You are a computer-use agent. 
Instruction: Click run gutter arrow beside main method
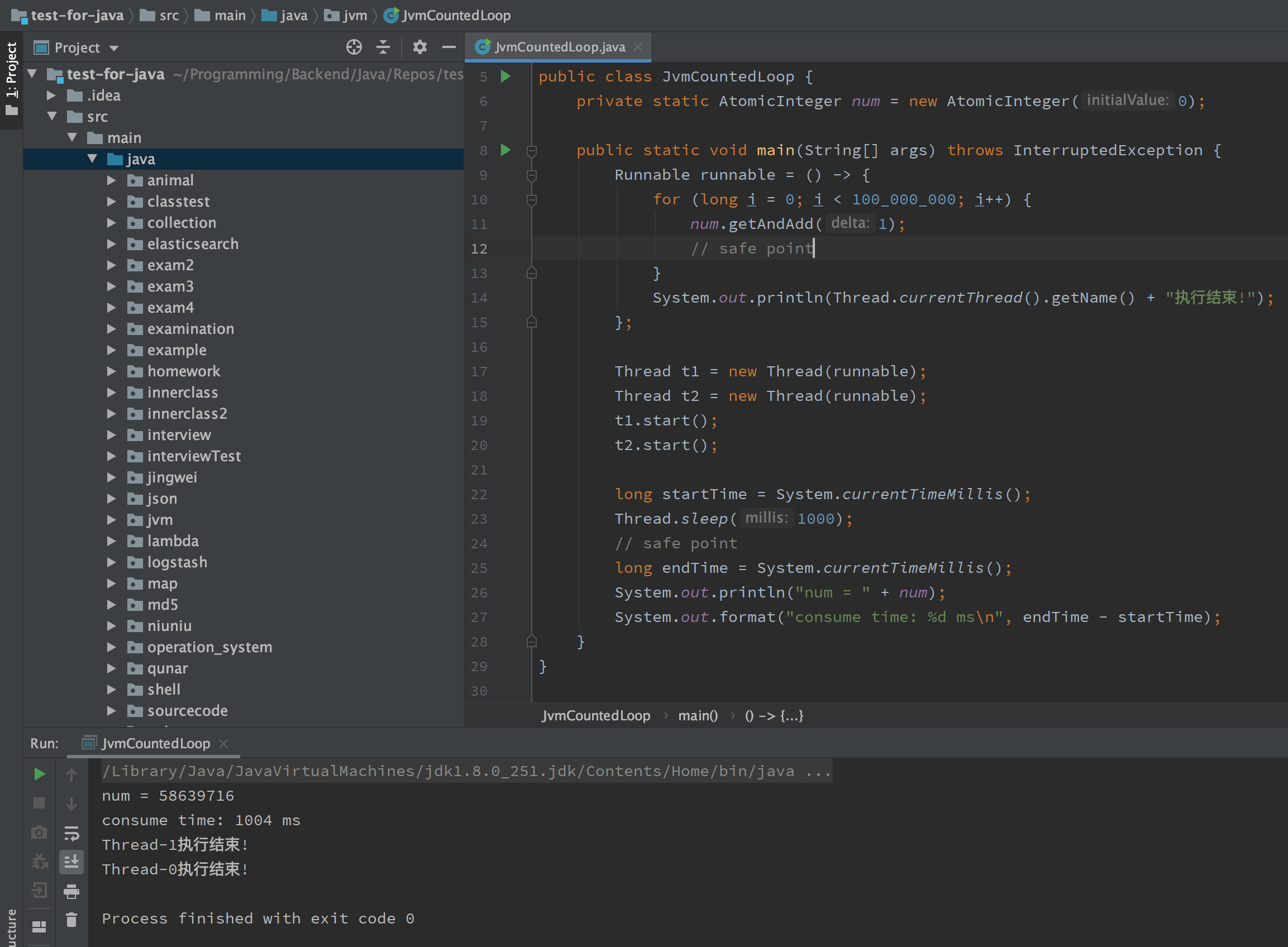coord(505,150)
